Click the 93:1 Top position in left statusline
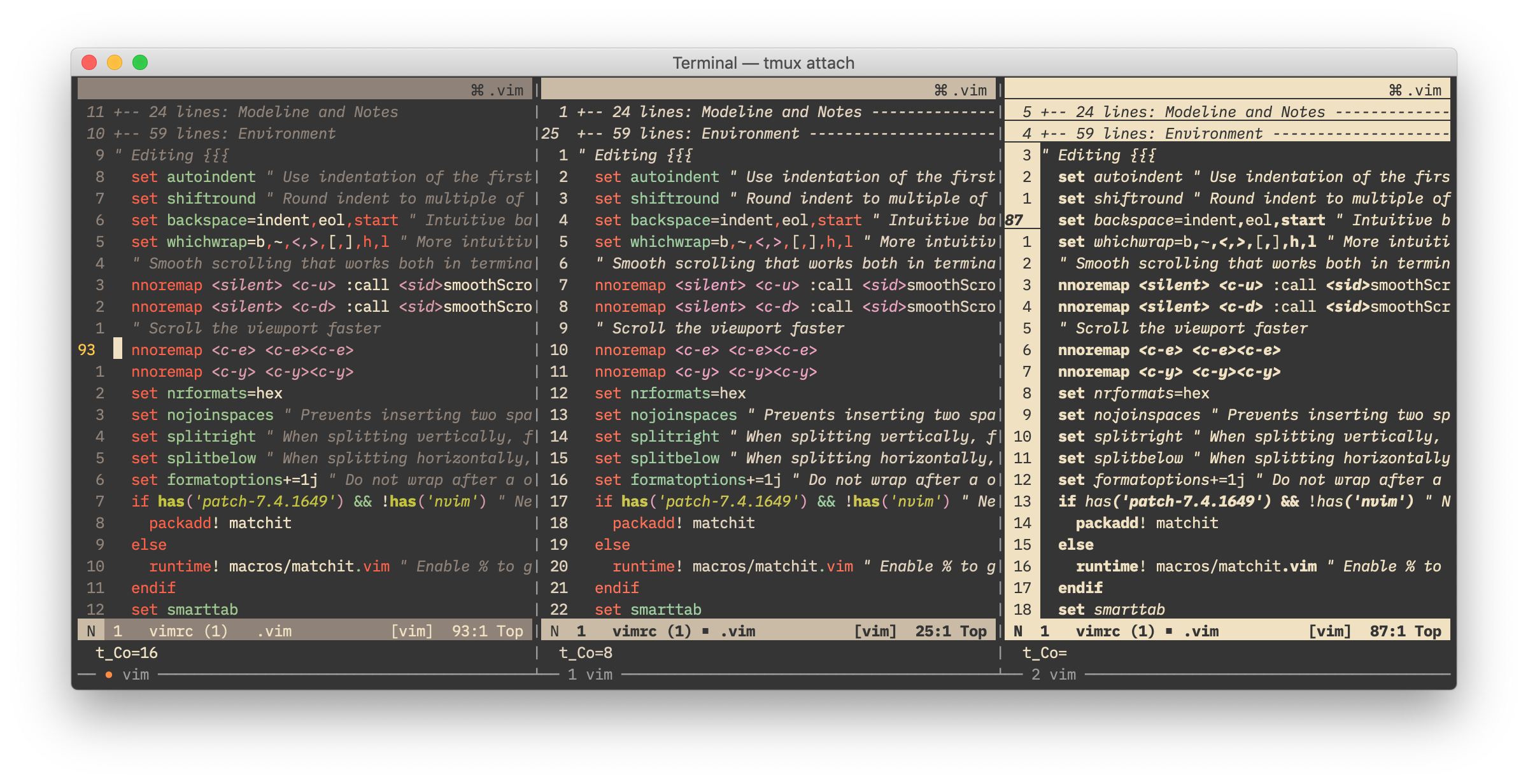Screen dimensions: 1528x784 pyautogui.click(x=487, y=631)
